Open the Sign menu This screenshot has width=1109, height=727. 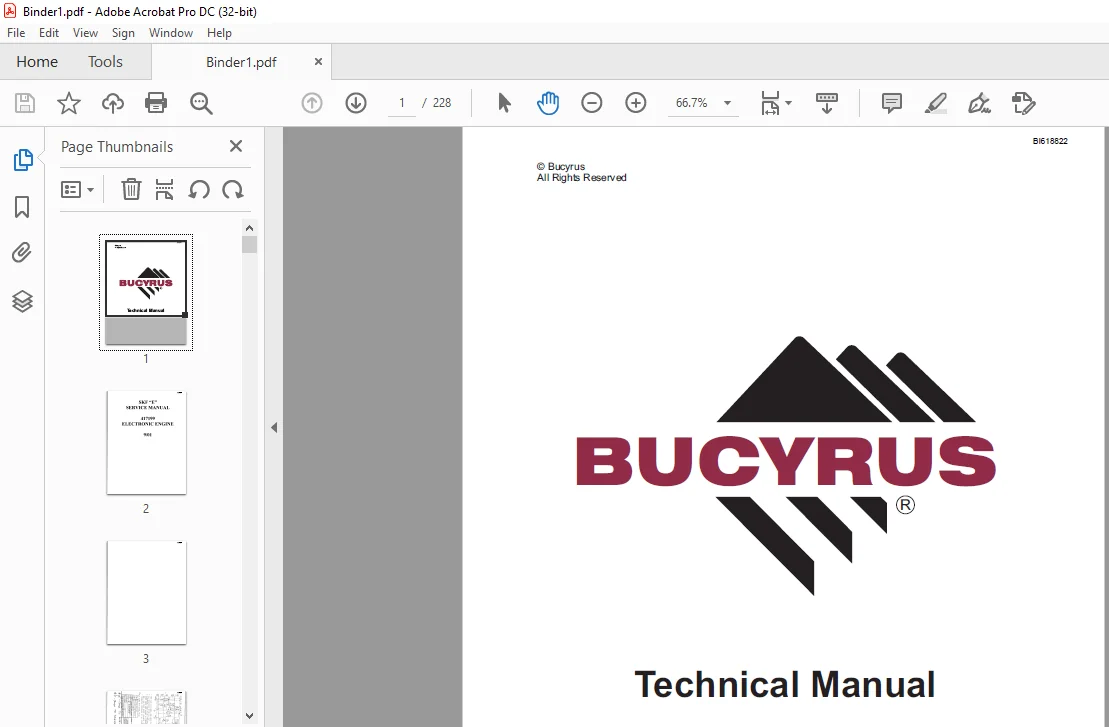click(123, 33)
